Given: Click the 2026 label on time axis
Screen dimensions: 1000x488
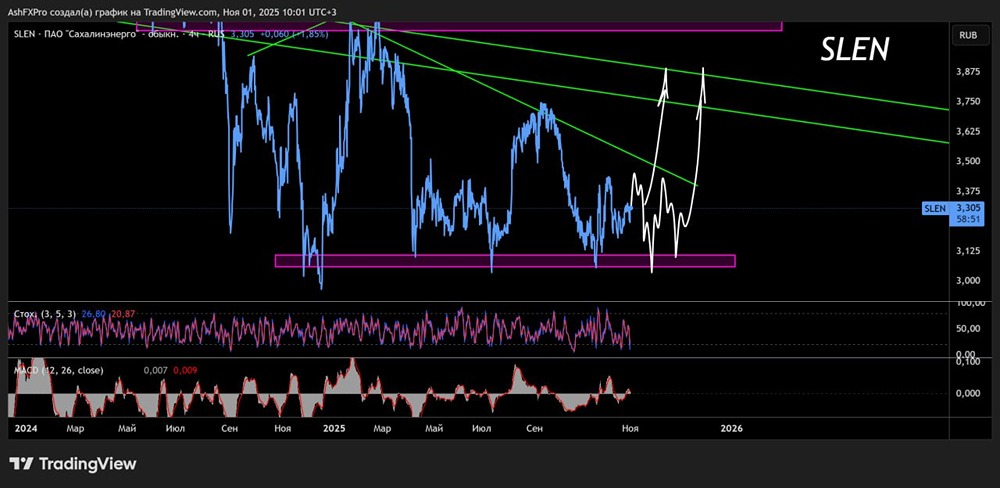Looking at the screenshot, I should pyautogui.click(x=732, y=429).
